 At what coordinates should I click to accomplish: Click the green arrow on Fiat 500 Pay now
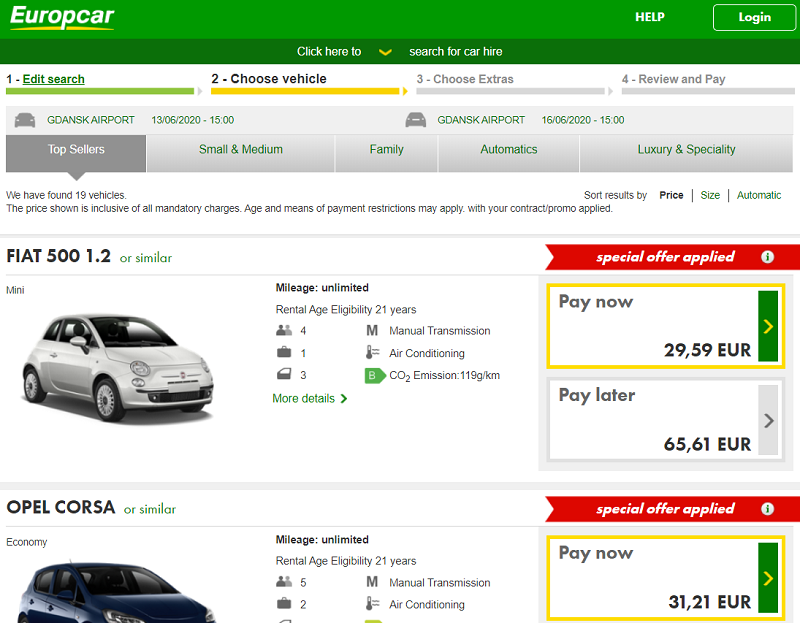(x=768, y=326)
